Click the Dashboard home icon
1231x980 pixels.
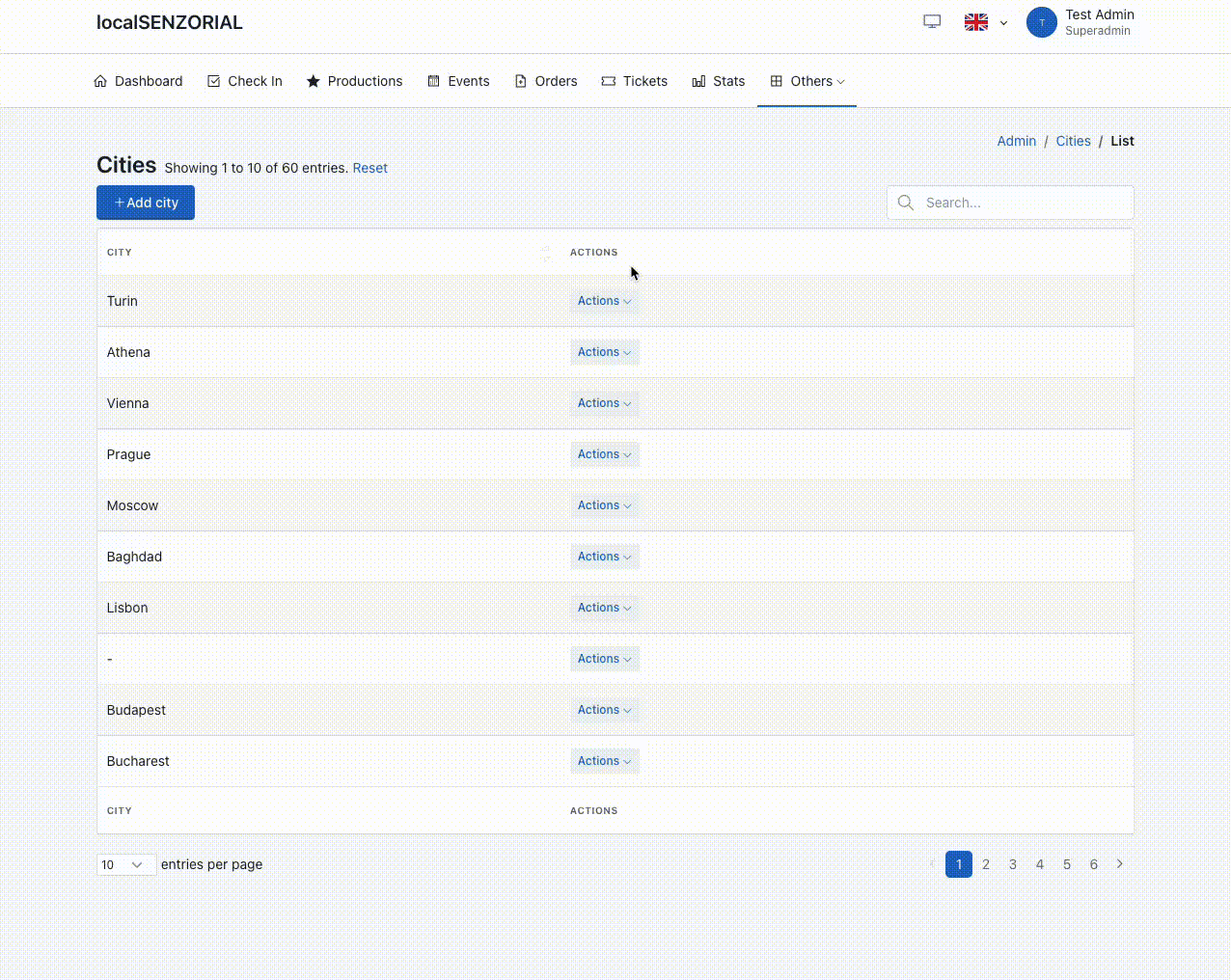100,81
